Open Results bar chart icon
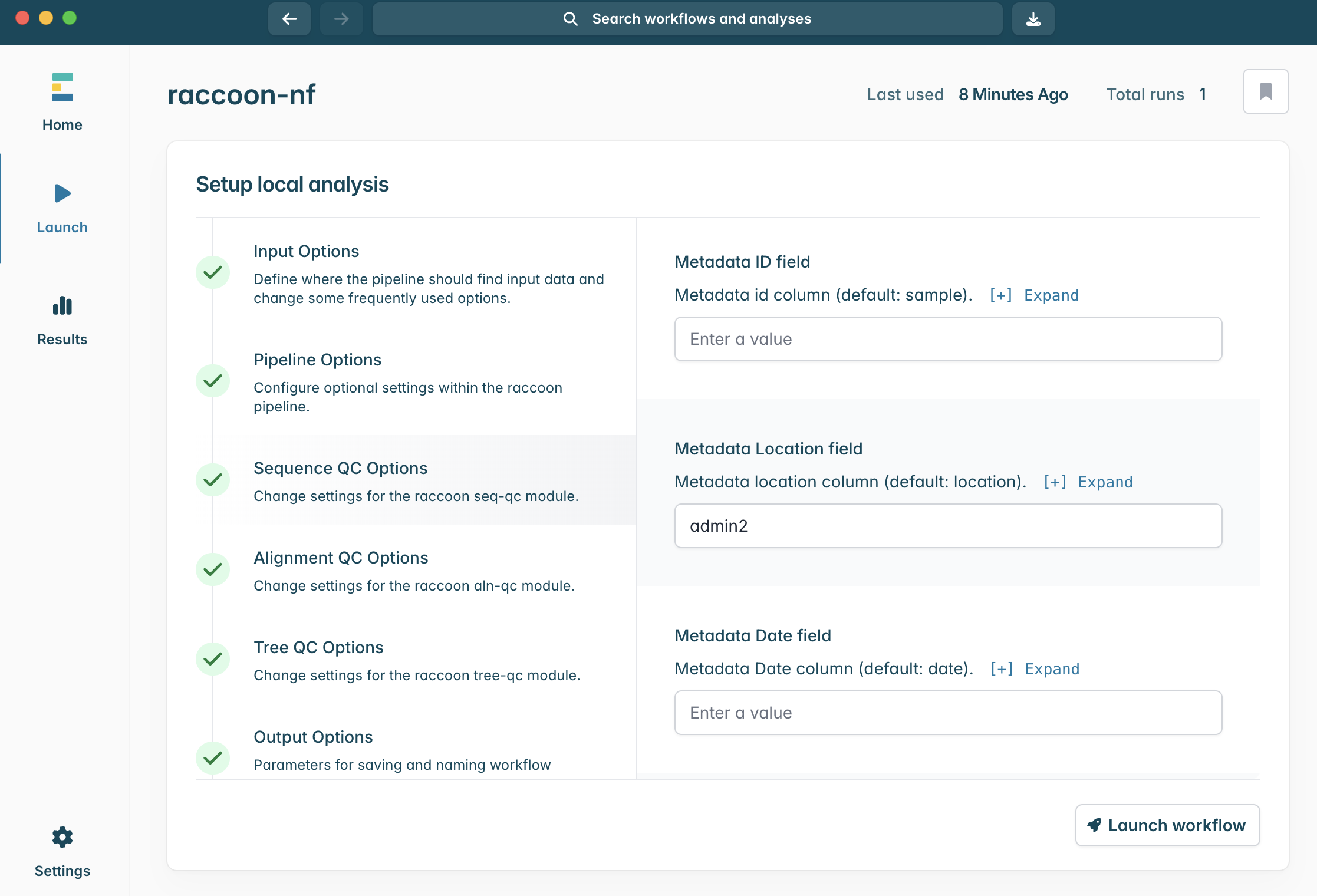The height and width of the screenshot is (896, 1317). click(x=62, y=306)
